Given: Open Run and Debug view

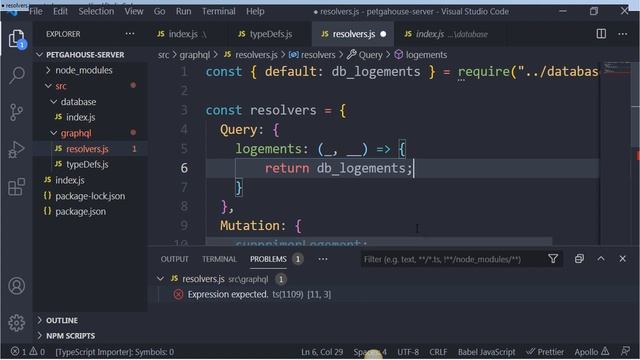Looking at the screenshot, I should [x=16, y=149].
